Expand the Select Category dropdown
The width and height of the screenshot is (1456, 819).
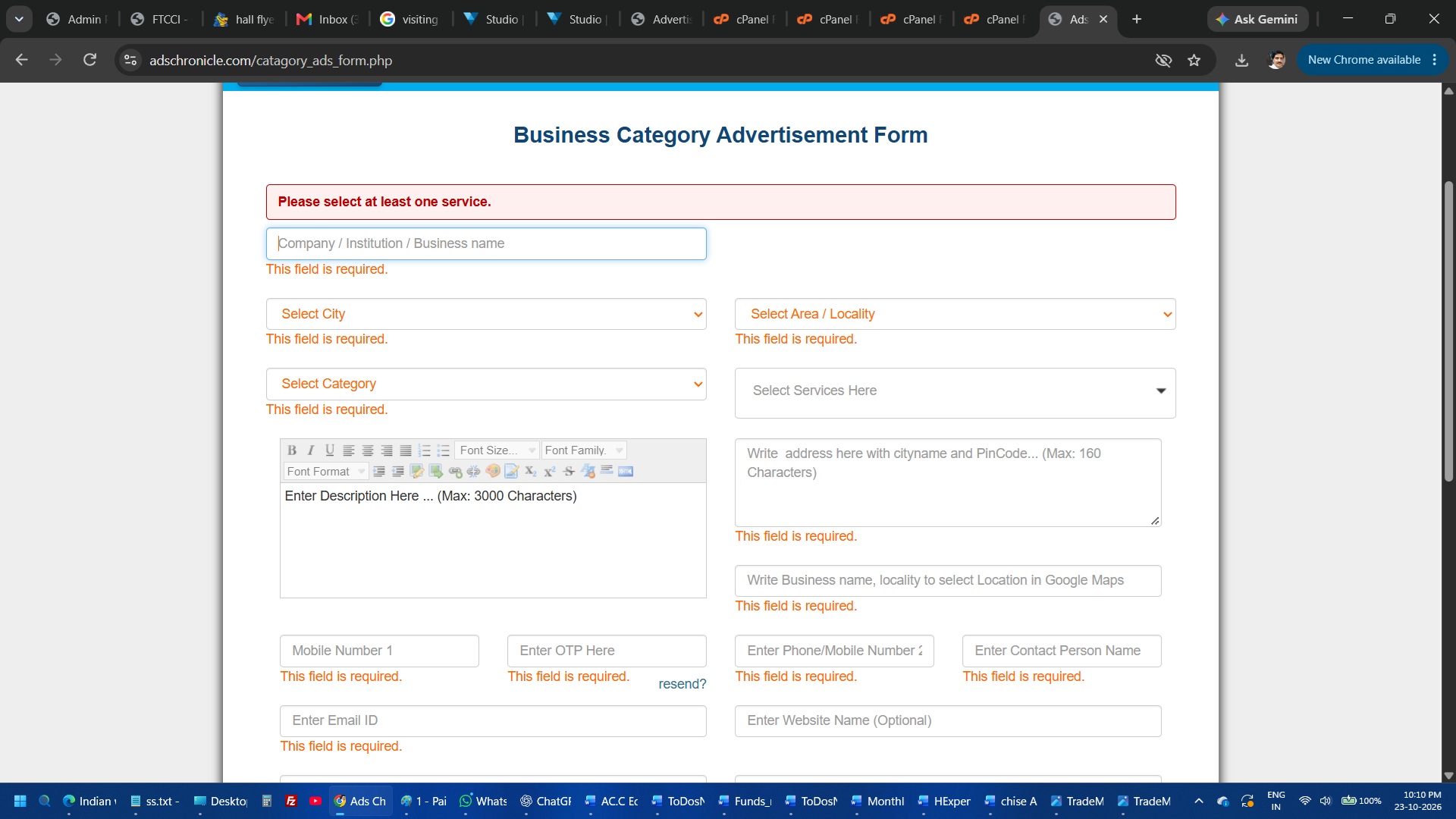click(486, 384)
